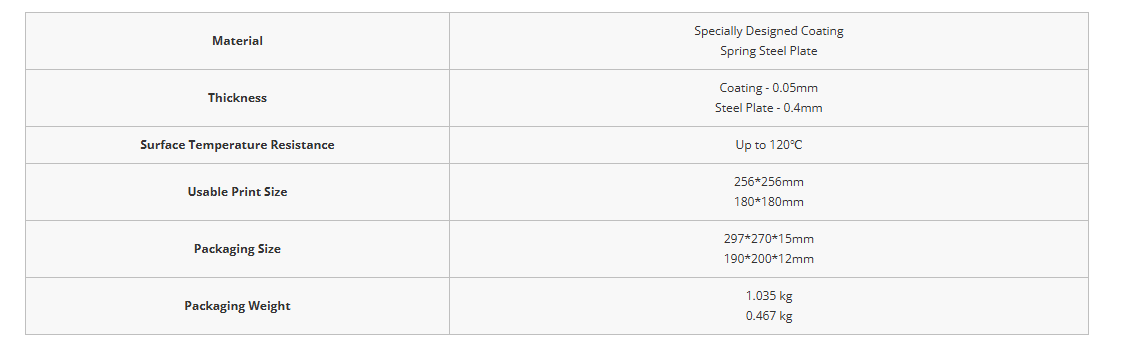Click the 0.467 kg weight value
Viewport: 1129px width, 360px height.
point(768,315)
